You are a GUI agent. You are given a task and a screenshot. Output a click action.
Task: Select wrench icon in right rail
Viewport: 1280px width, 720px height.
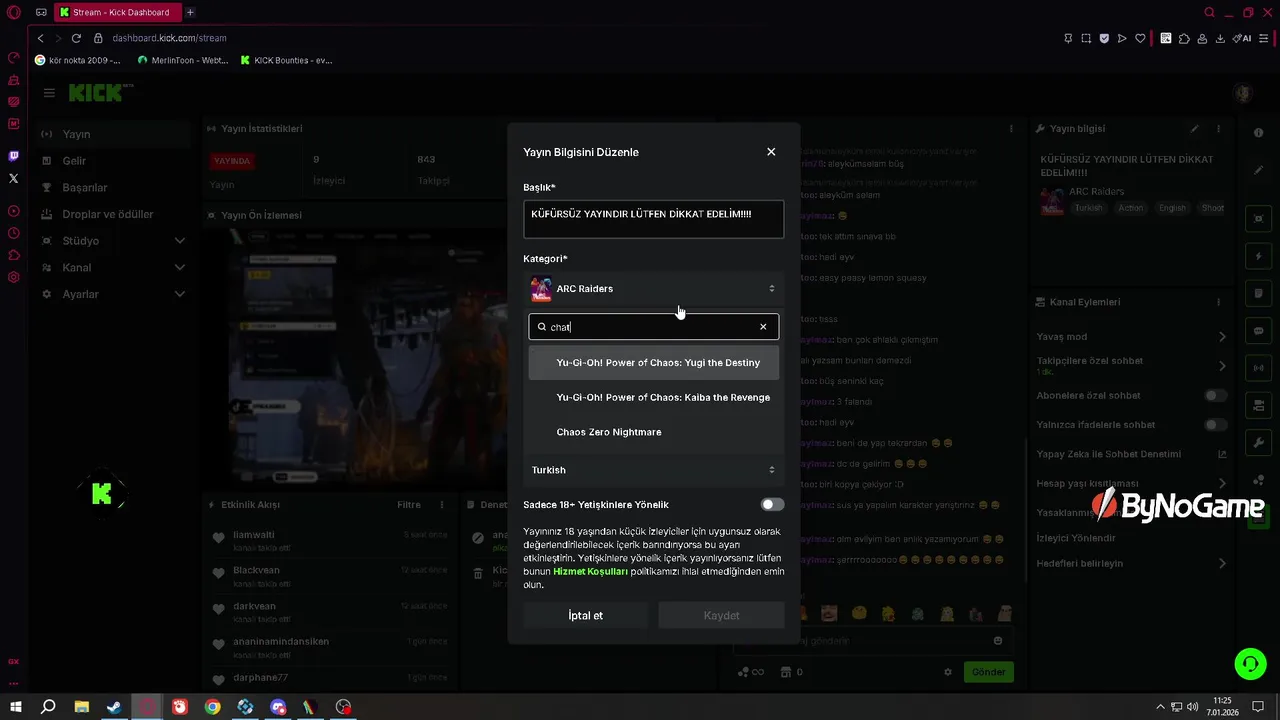[x=1259, y=442]
